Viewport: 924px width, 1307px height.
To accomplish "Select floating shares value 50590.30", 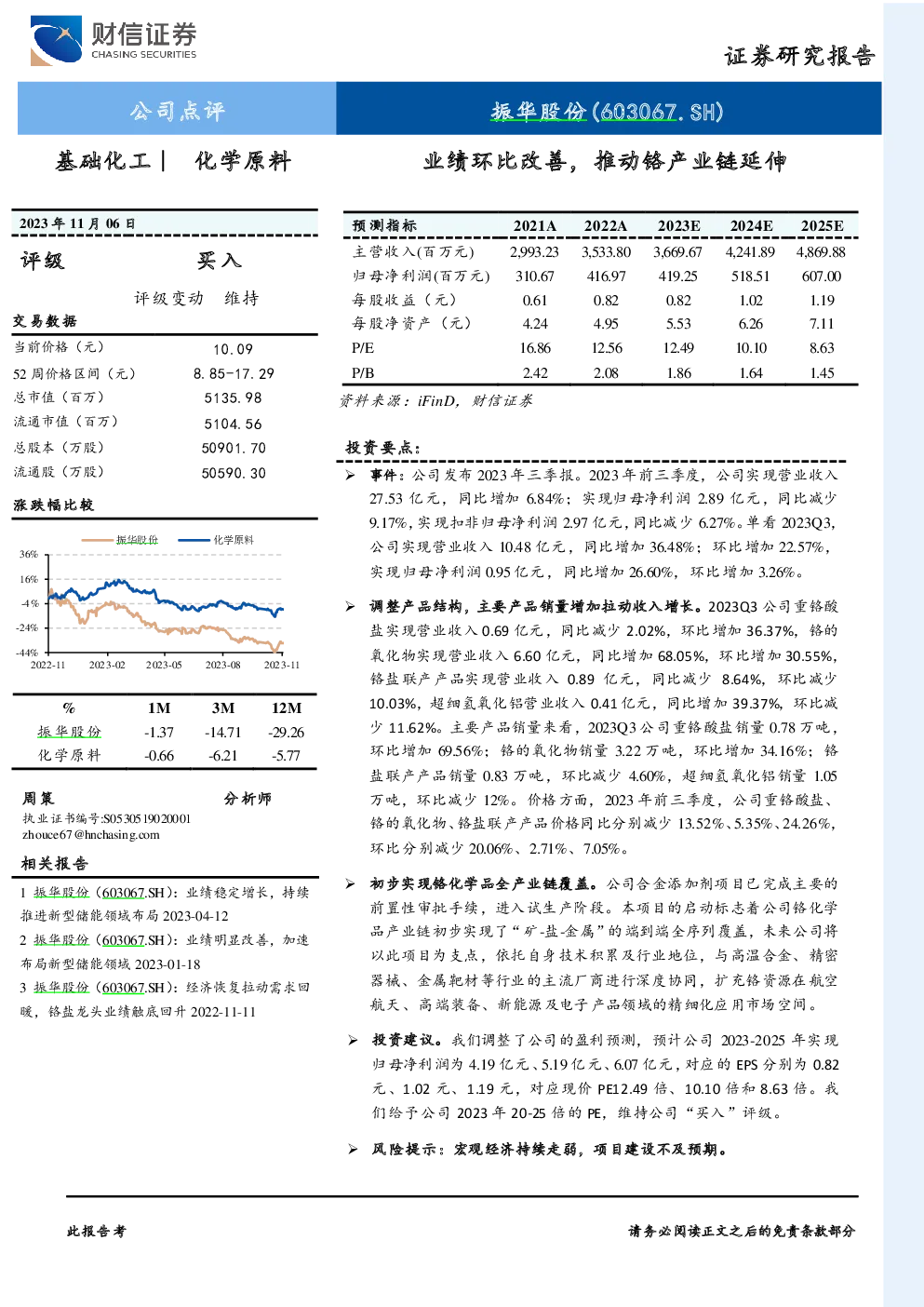I will click(x=234, y=473).
